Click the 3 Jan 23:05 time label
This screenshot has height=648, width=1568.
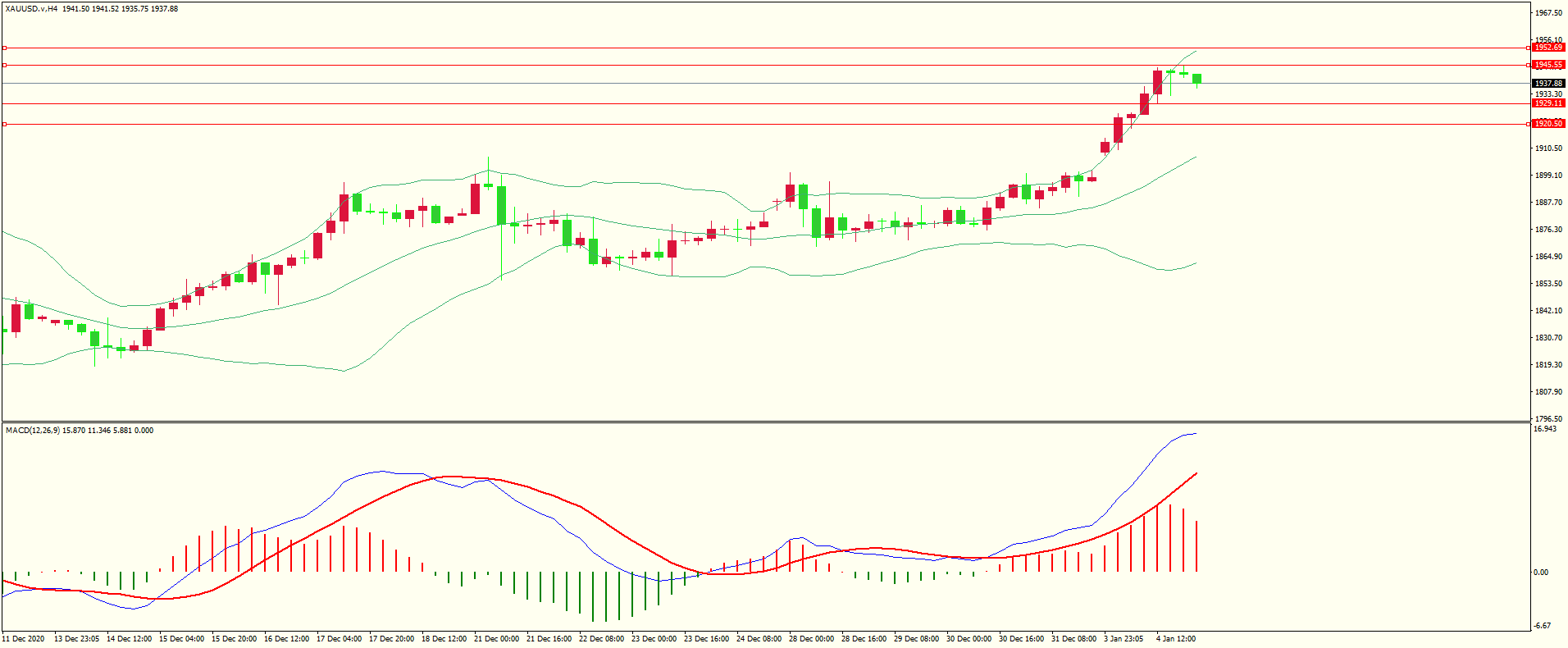1124,639
